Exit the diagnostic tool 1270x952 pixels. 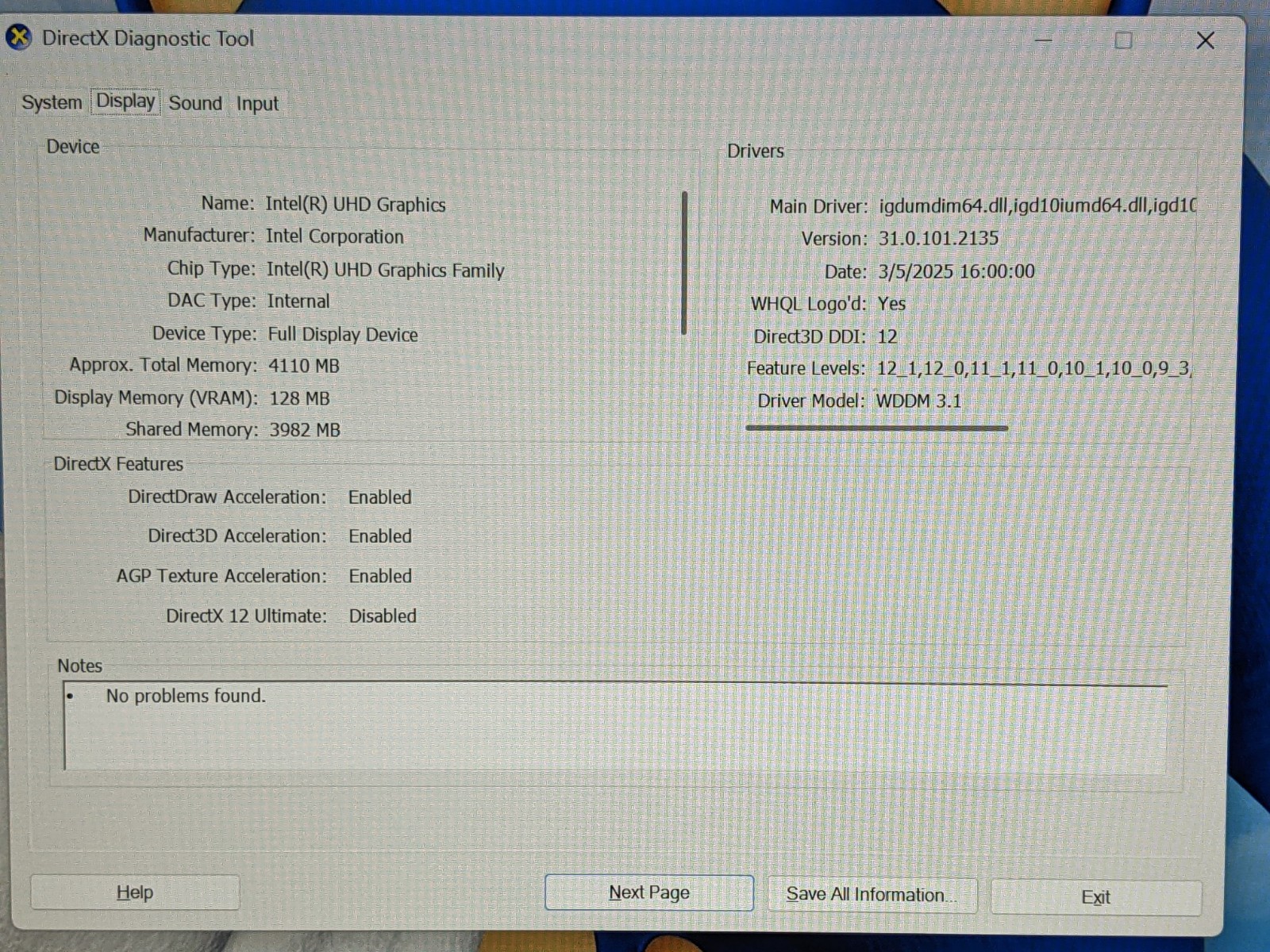tap(1095, 897)
